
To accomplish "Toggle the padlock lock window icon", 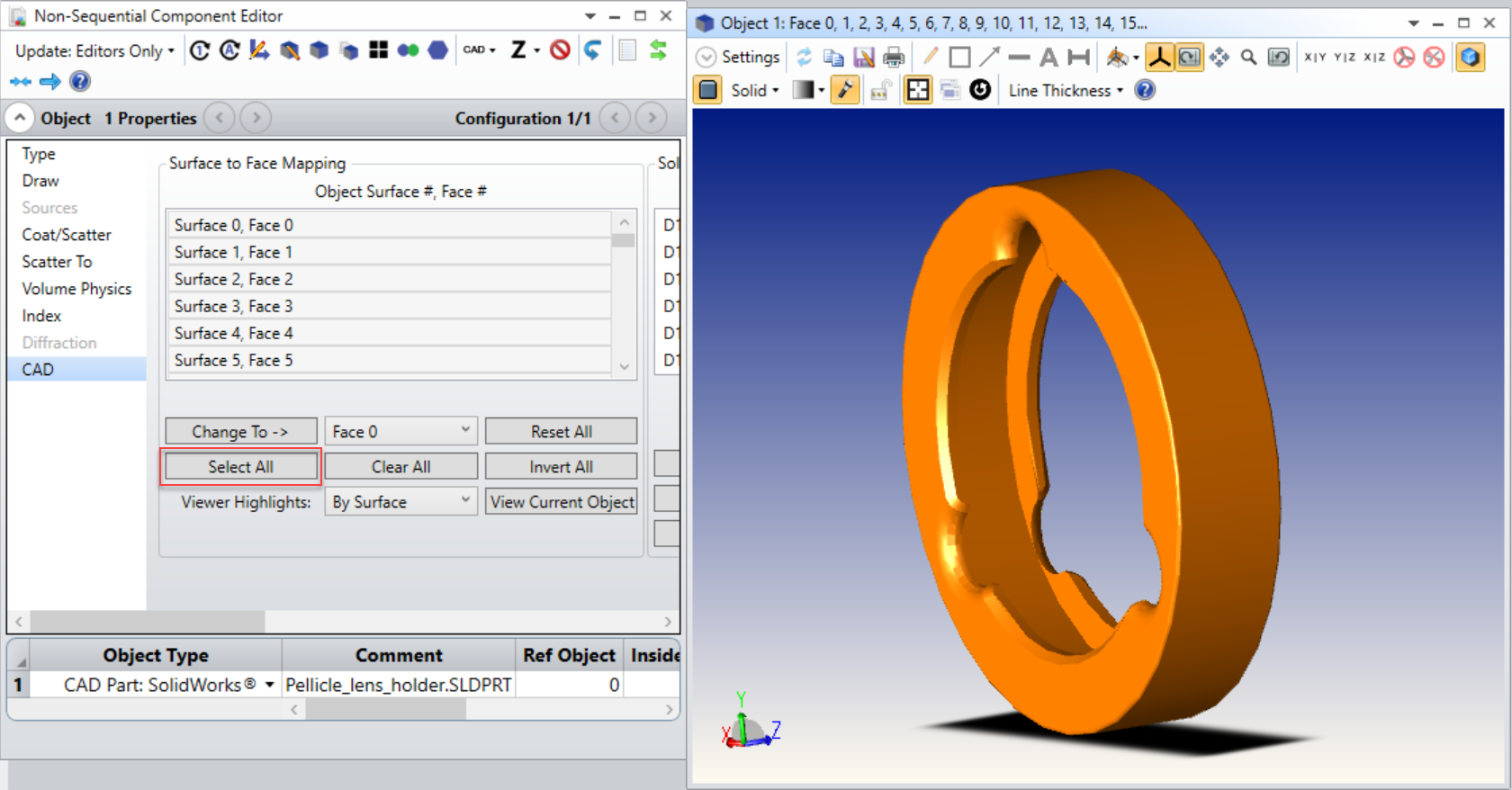I will [881, 90].
